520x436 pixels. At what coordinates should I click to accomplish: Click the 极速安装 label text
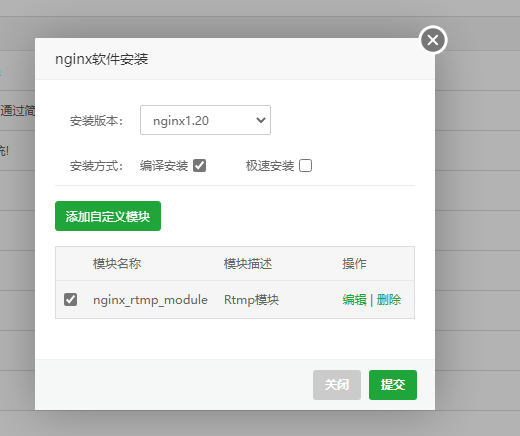[x=270, y=166]
